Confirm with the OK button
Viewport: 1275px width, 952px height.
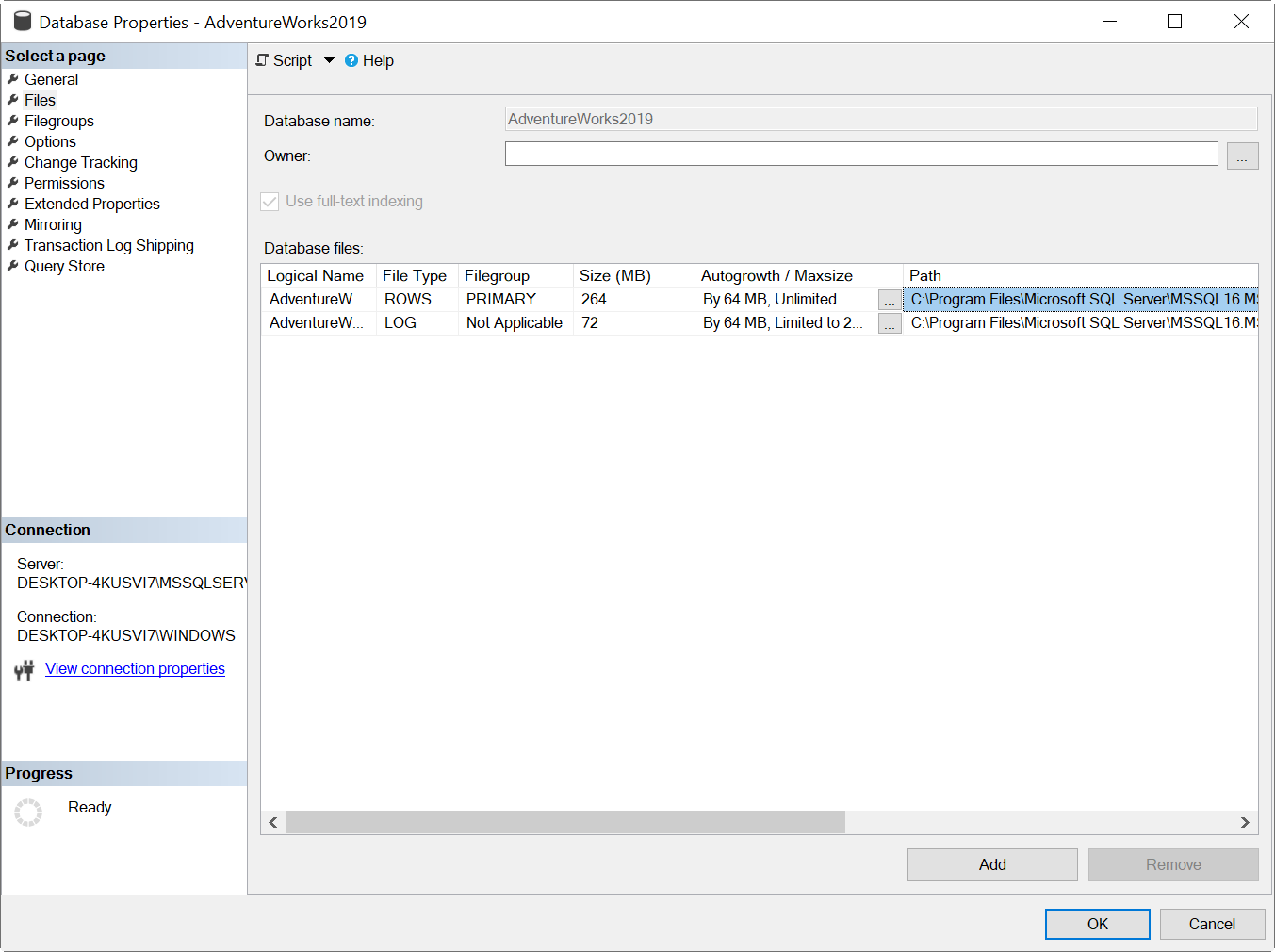pyautogui.click(x=1098, y=924)
